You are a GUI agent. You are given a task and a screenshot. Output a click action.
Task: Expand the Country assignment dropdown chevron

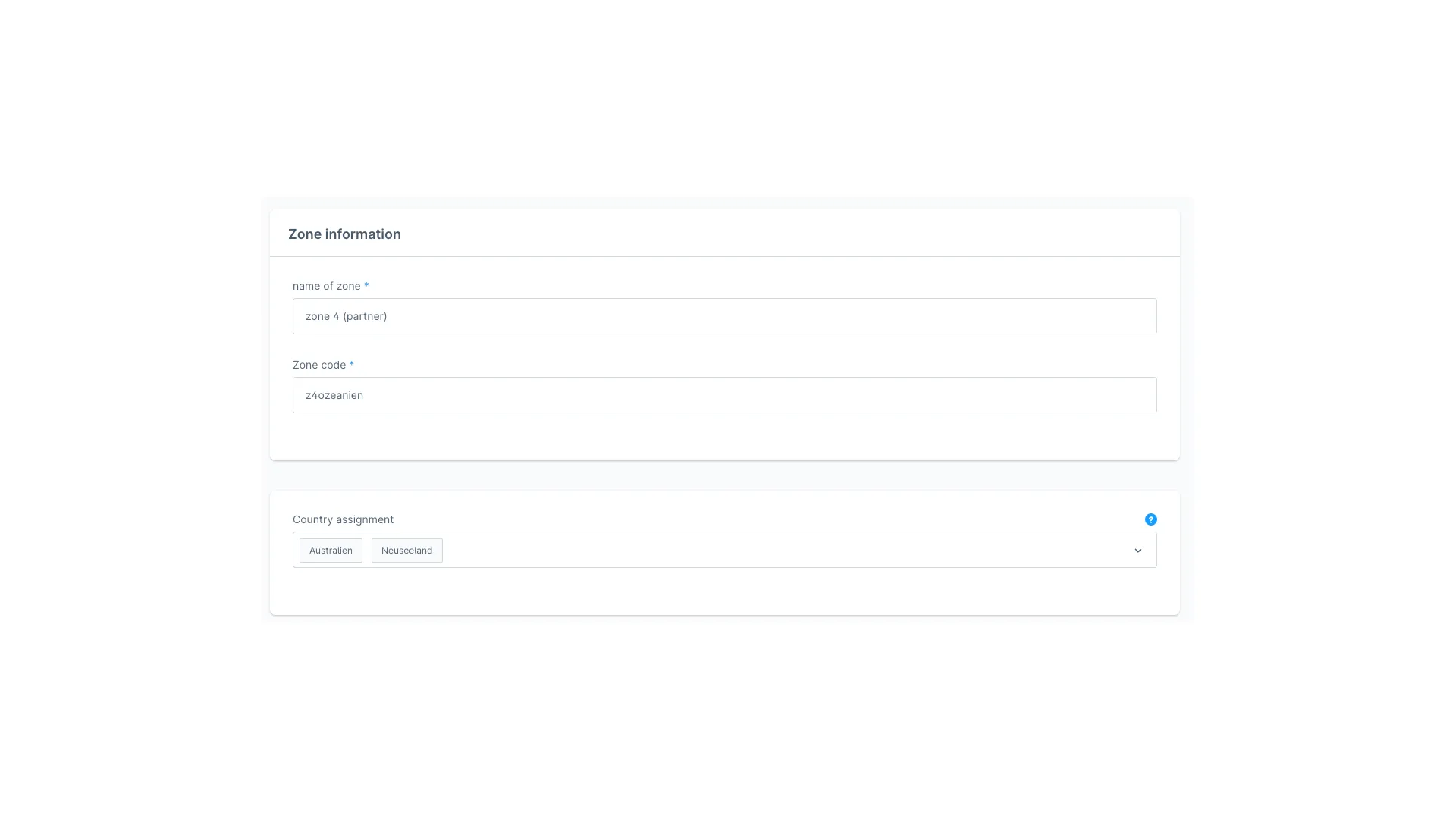click(x=1137, y=551)
